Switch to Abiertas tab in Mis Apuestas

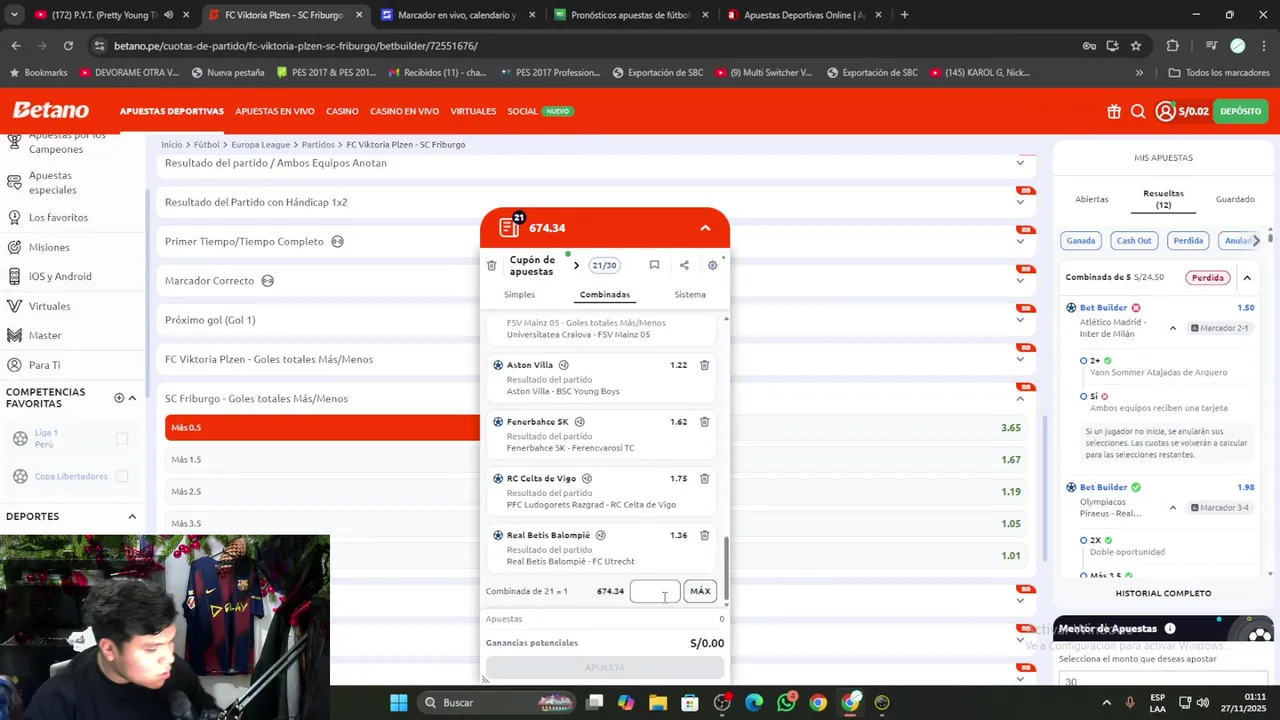coord(1092,199)
